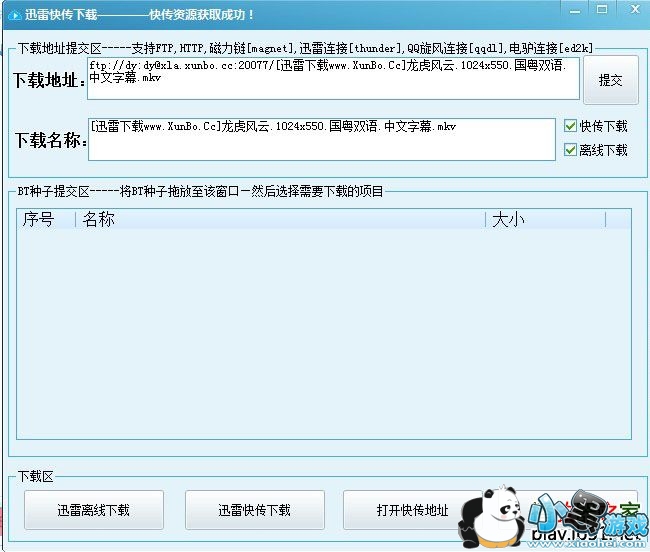Screen dimensions: 650x552
Task: Click the 序号 column header
Action: 46,219
